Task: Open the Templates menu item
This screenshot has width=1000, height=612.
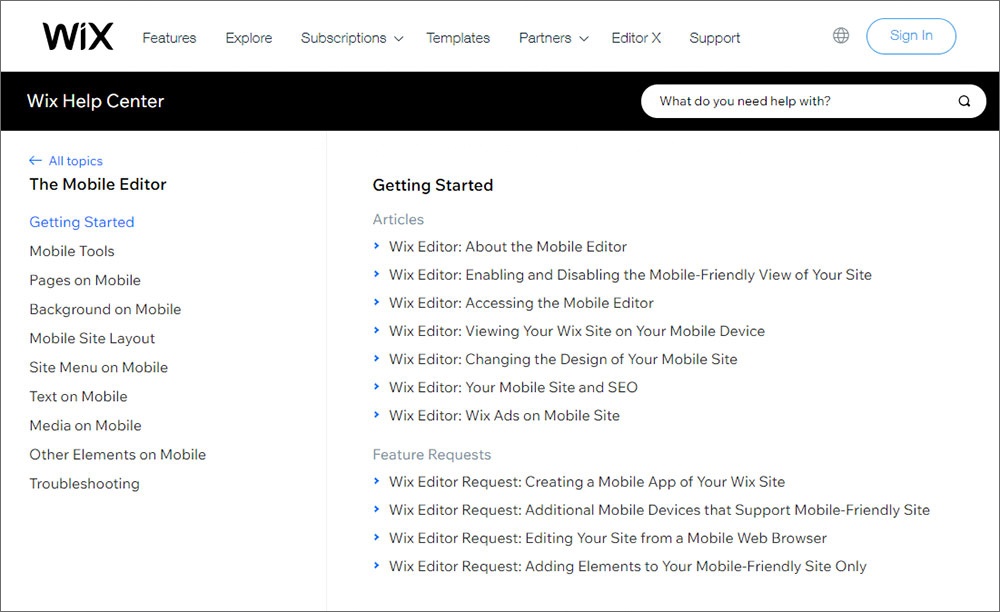Action: click(458, 38)
